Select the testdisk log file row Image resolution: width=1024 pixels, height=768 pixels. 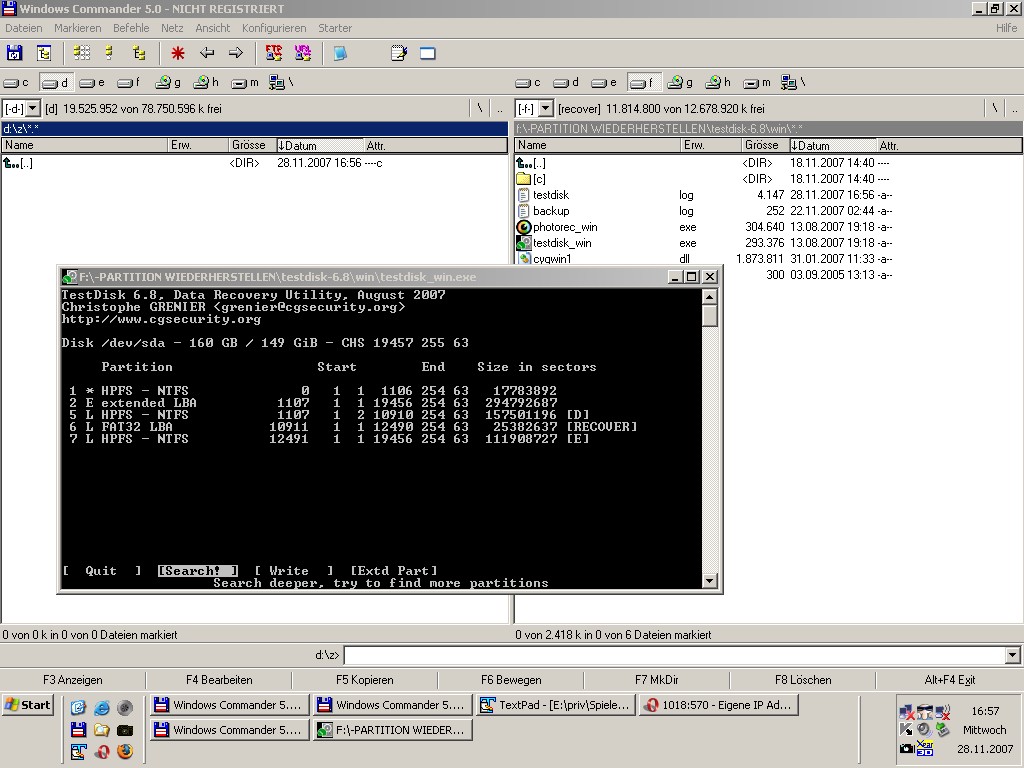704,195
